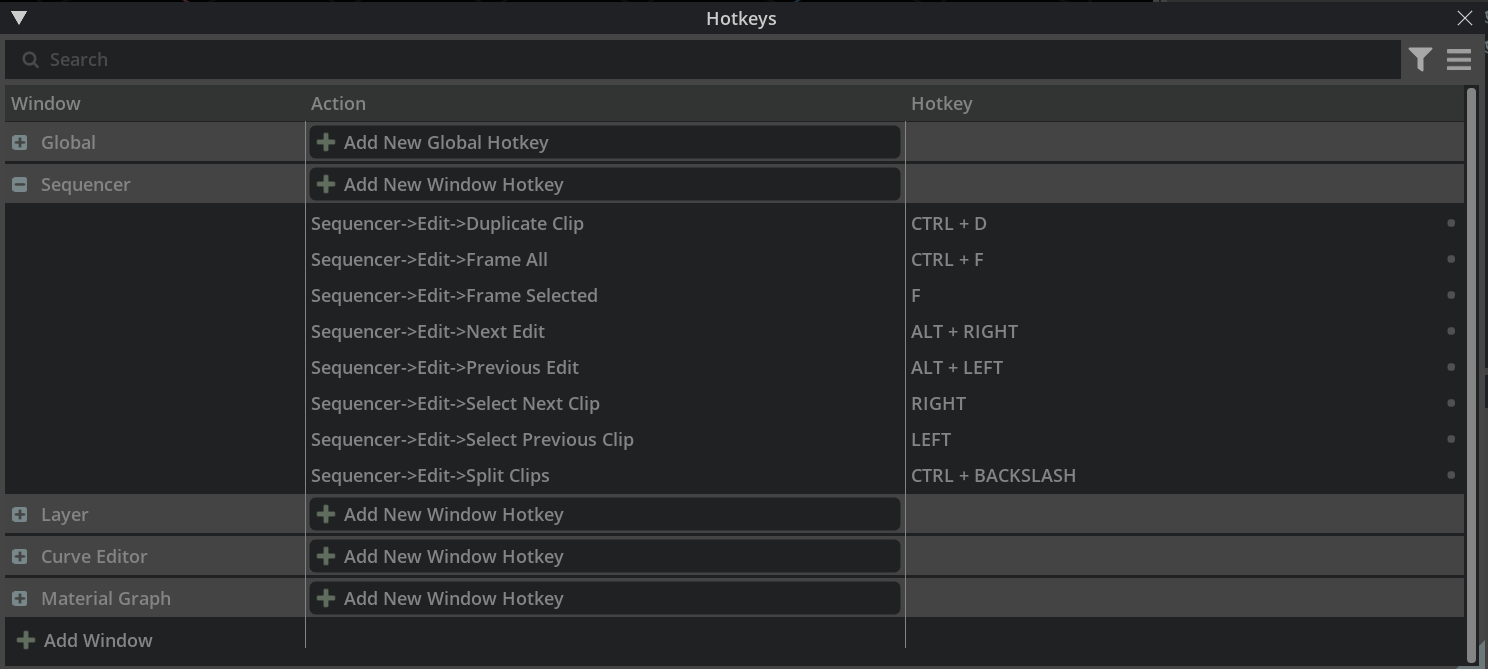Expand the Material Graph group
This screenshot has height=669, width=1488.
19,599
